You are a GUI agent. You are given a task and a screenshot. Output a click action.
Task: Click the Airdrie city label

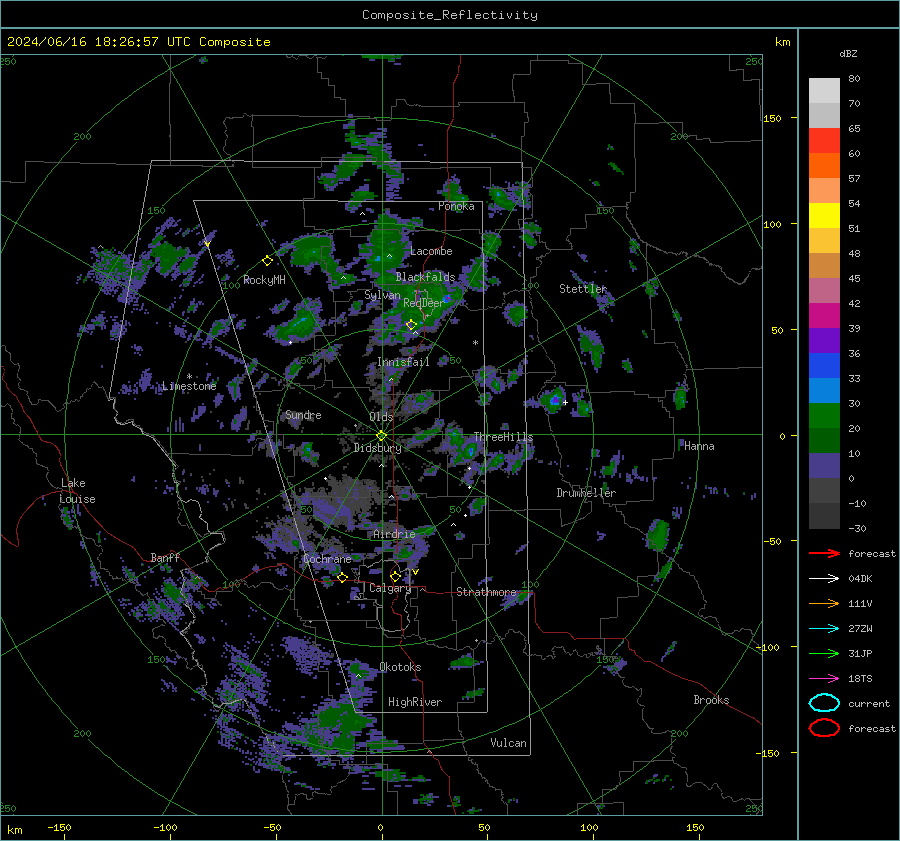click(x=394, y=534)
